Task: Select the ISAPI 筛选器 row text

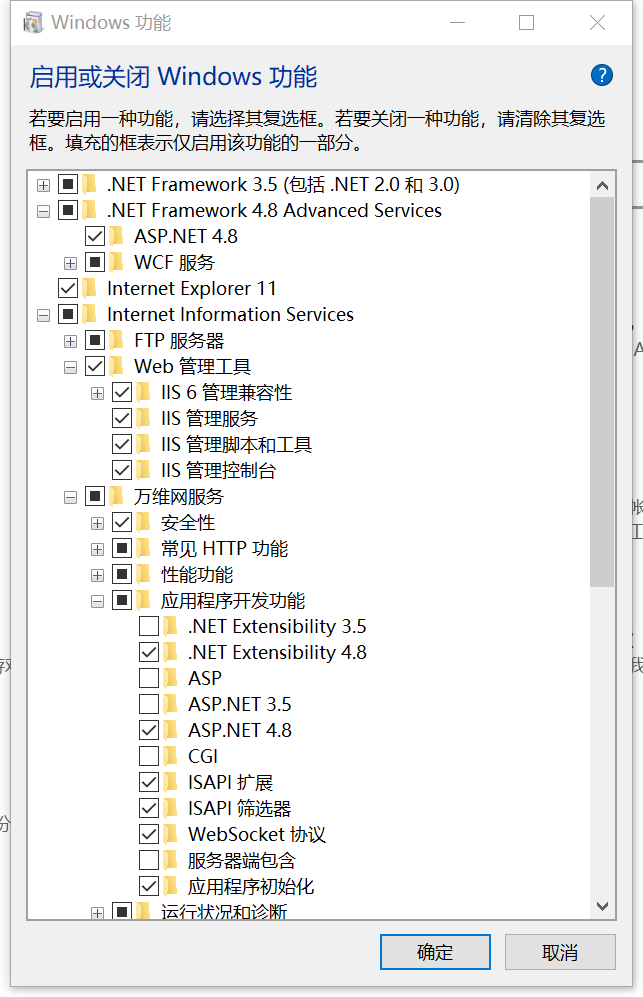Action: [239, 808]
